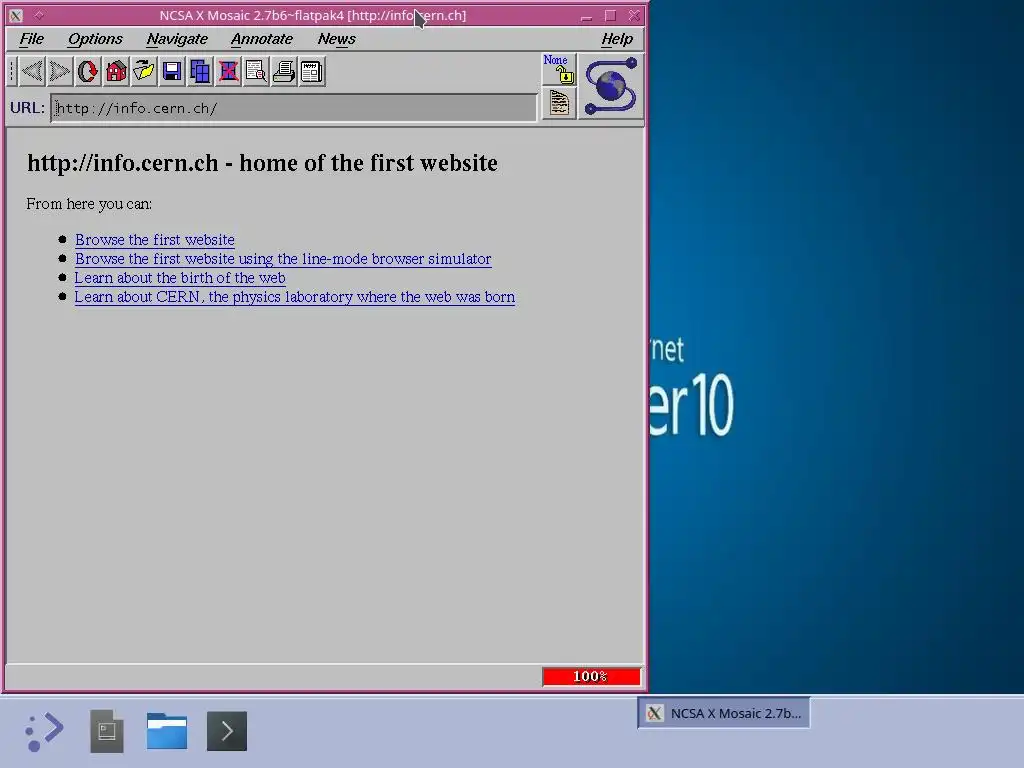Click the Mosaic globe logo
This screenshot has width=1024, height=768.
click(611, 86)
